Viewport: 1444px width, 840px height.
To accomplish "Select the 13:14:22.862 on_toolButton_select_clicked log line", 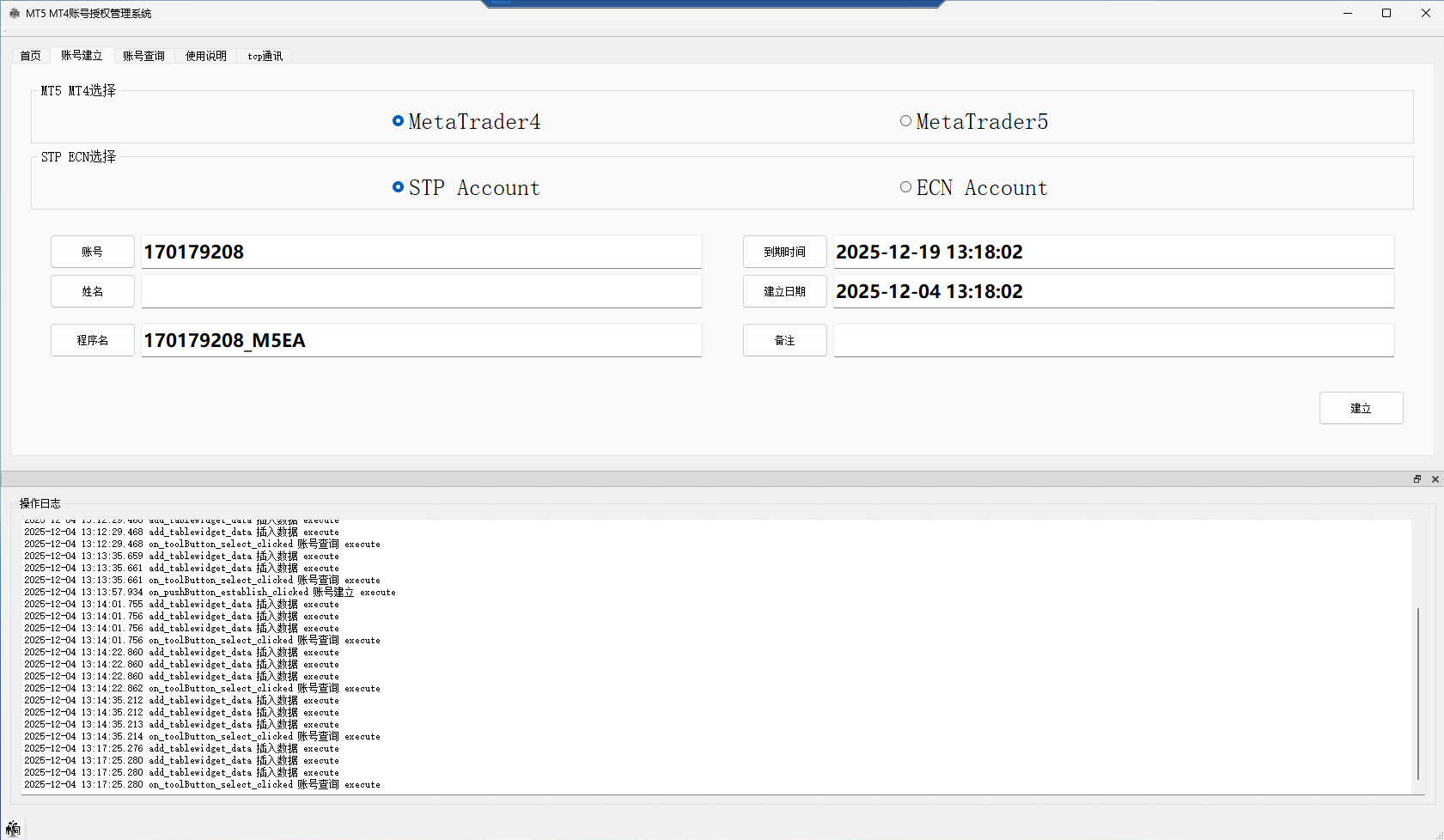I will [x=202, y=689].
